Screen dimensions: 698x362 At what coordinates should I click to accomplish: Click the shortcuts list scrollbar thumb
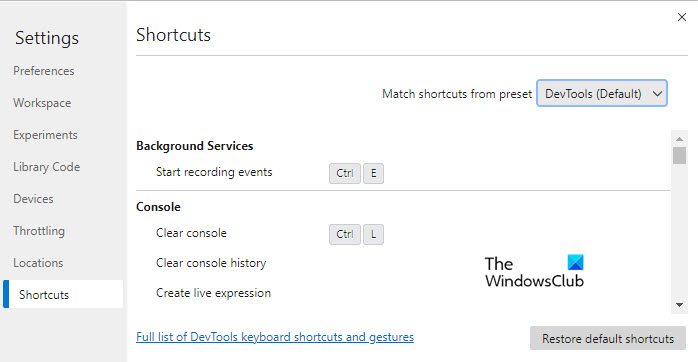click(x=679, y=156)
